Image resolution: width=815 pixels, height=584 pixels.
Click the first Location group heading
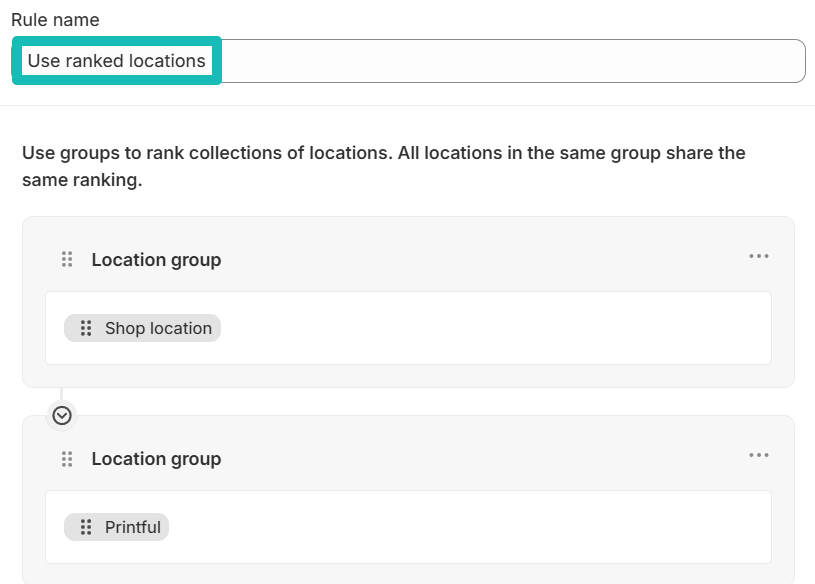pyautogui.click(x=156, y=259)
